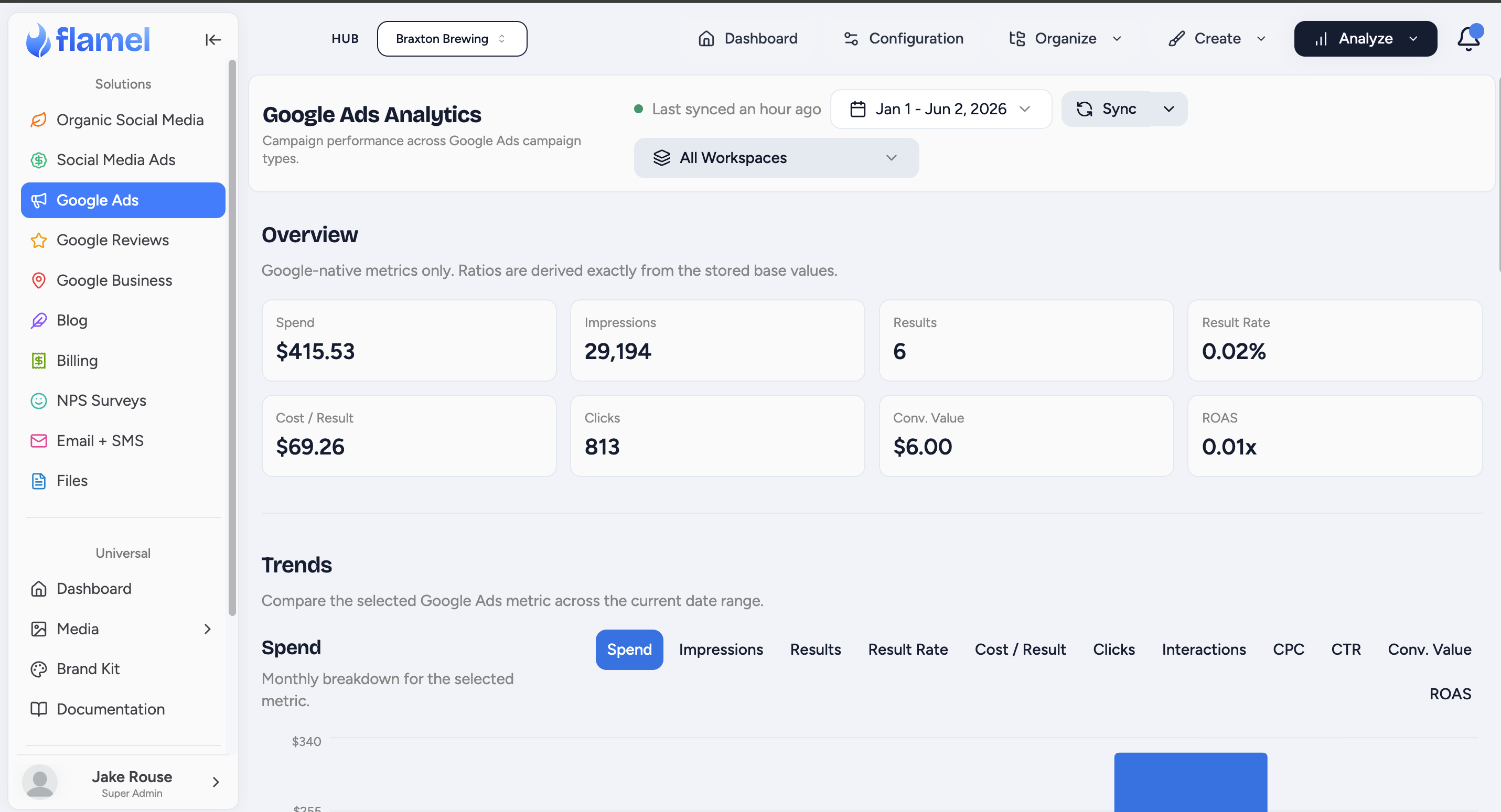Open the Sync options dropdown arrow
1501x812 pixels.
click(1169, 109)
